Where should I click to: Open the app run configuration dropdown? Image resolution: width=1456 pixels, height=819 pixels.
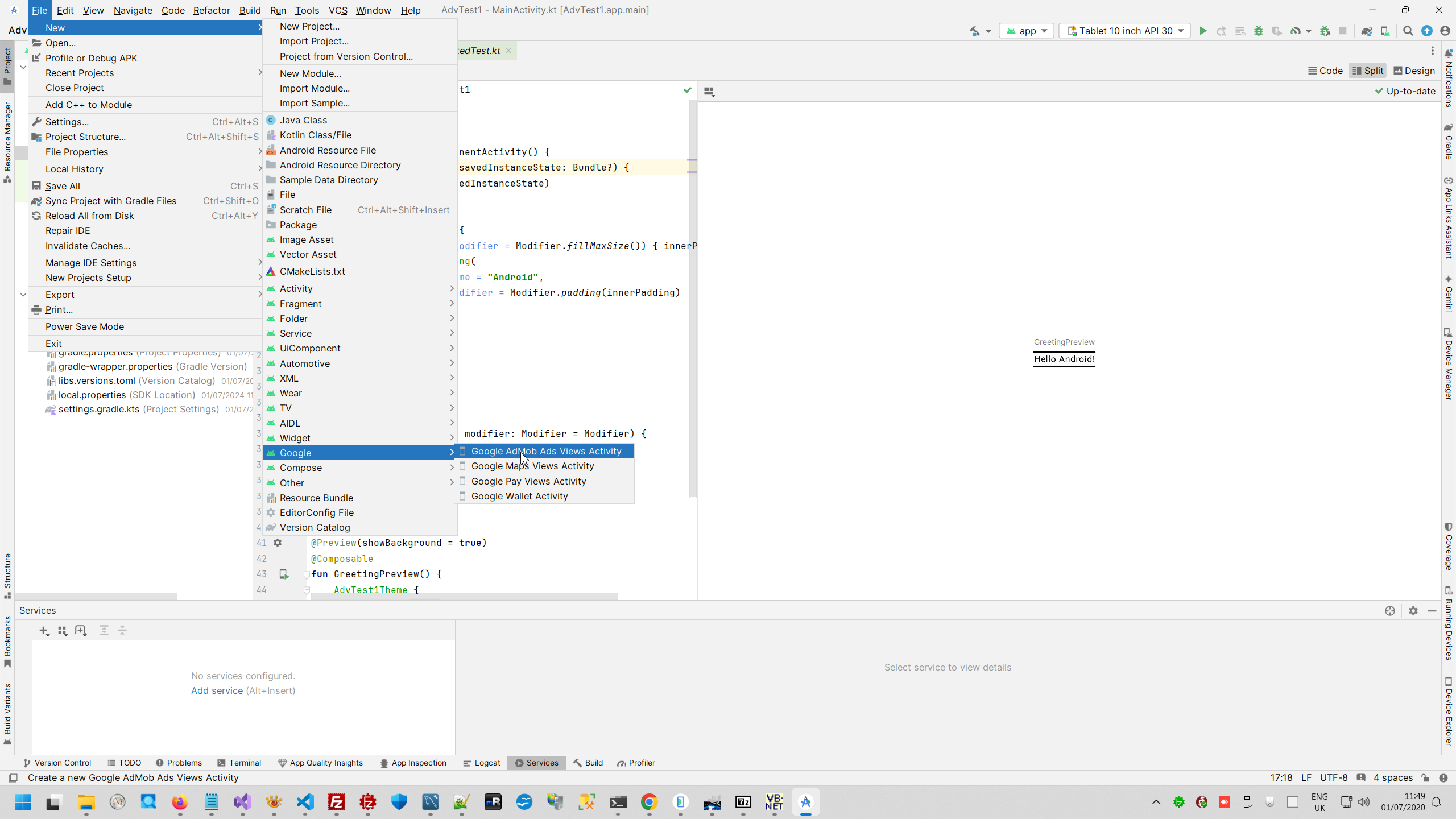click(1027, 31)
